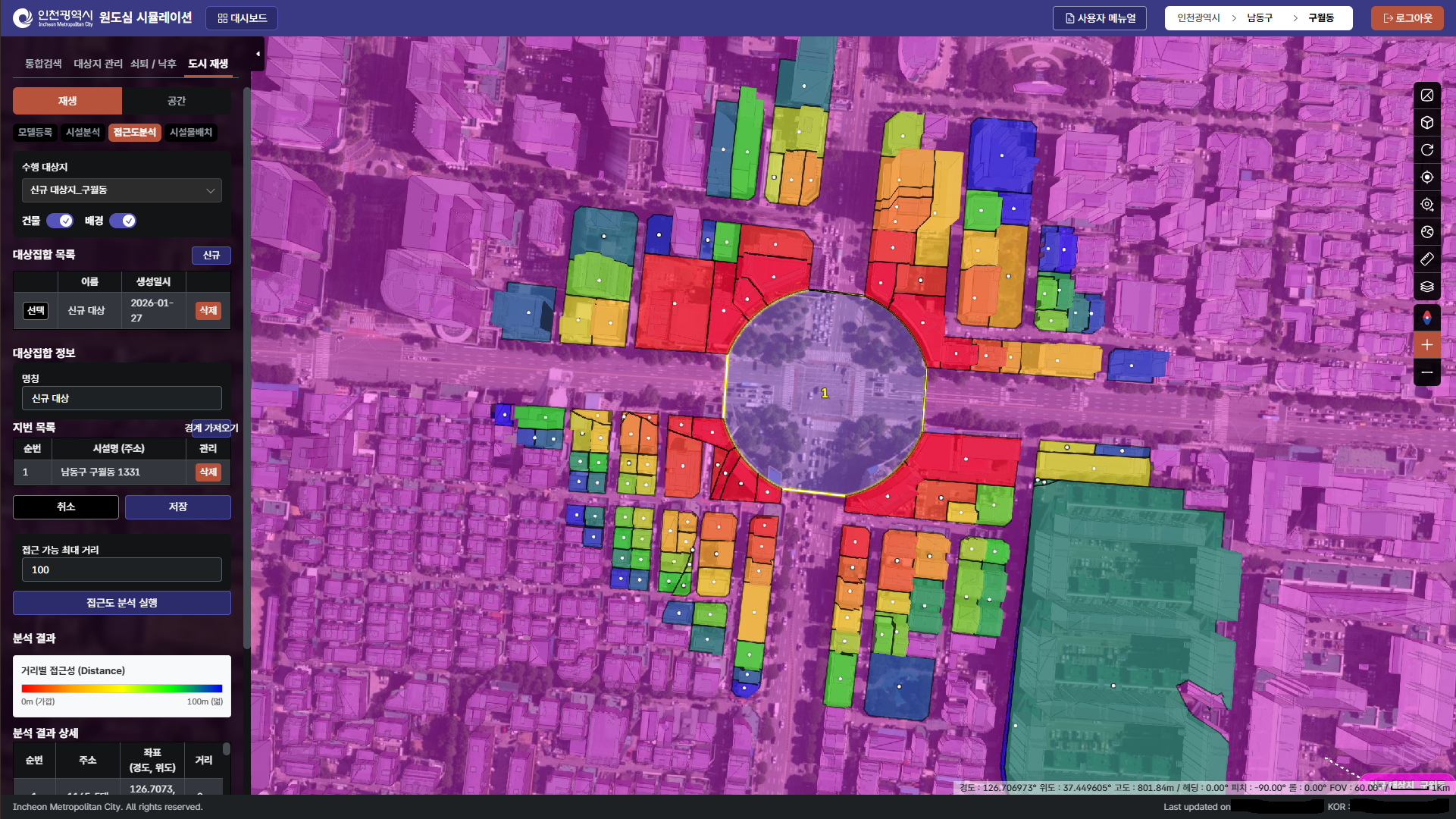Image resolution: width=1456 pixels, height=819 pixels.
Task: Click the globe basemap icon
Action: 1426,232
